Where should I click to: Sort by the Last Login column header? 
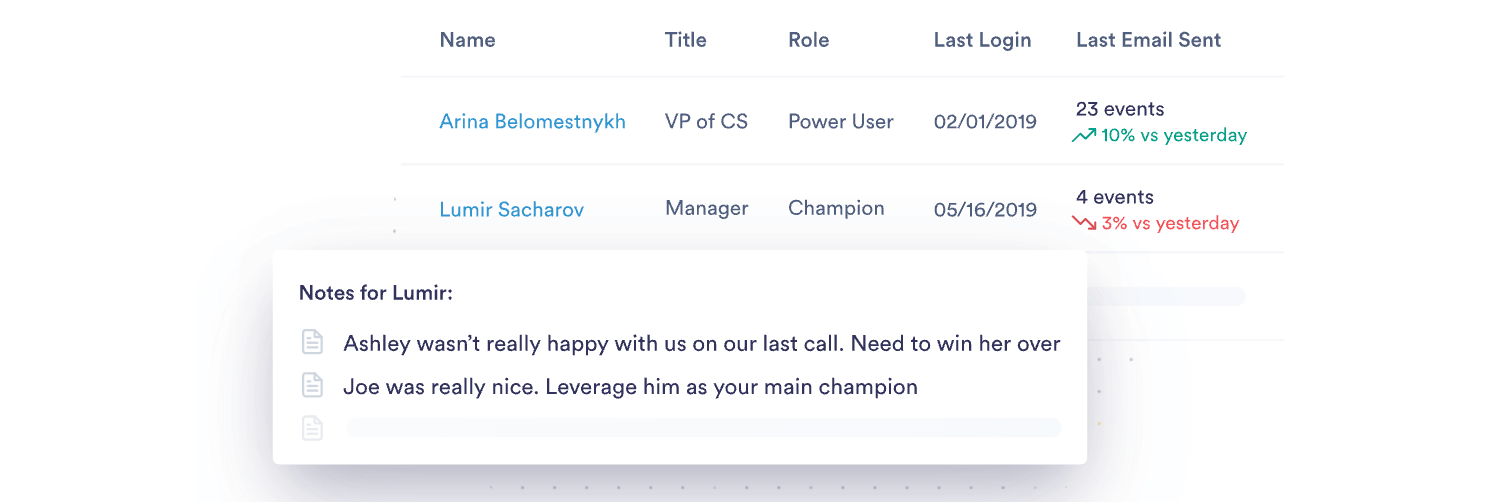point(982,40)
